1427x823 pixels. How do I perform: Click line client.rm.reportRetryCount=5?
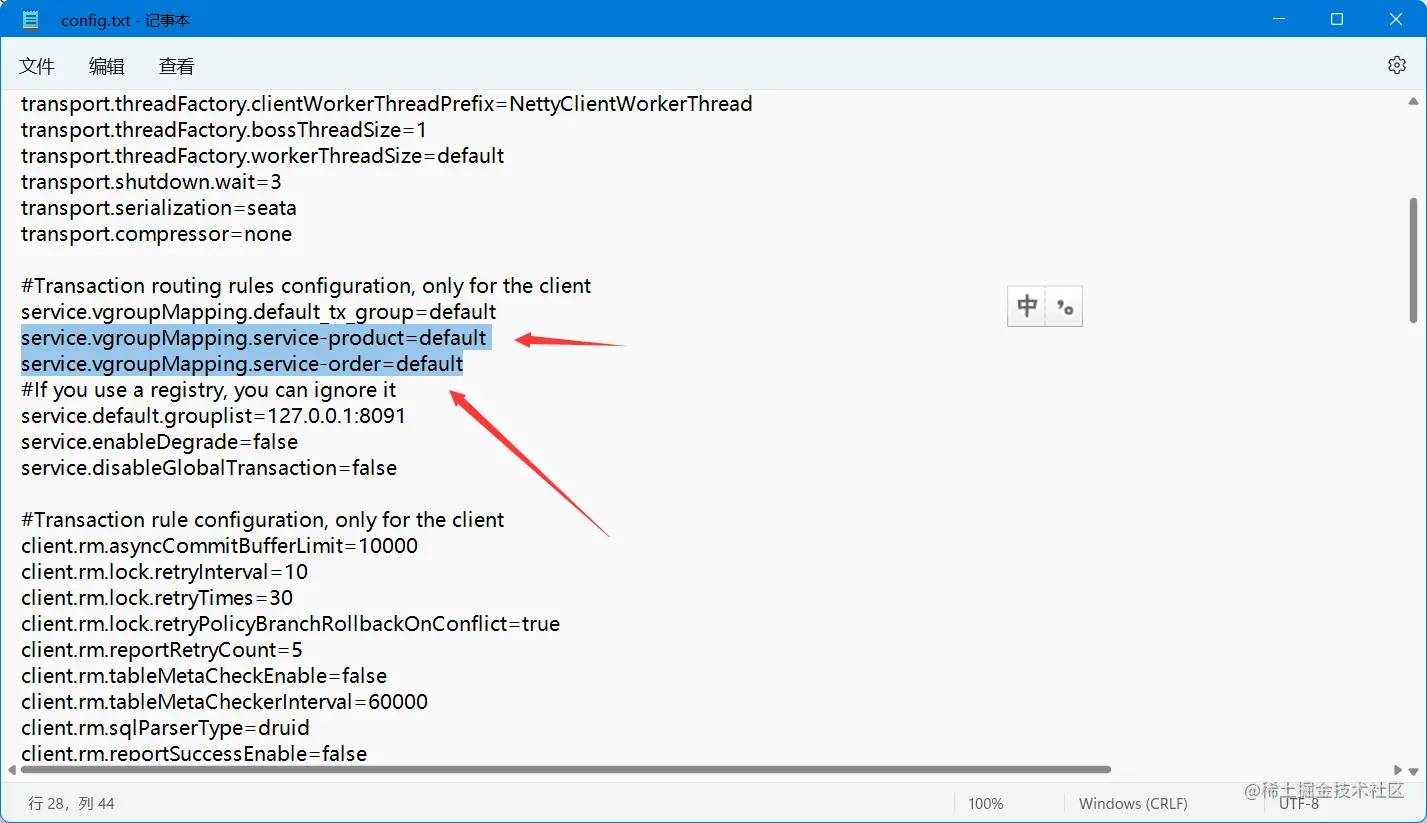pos(162,650)
